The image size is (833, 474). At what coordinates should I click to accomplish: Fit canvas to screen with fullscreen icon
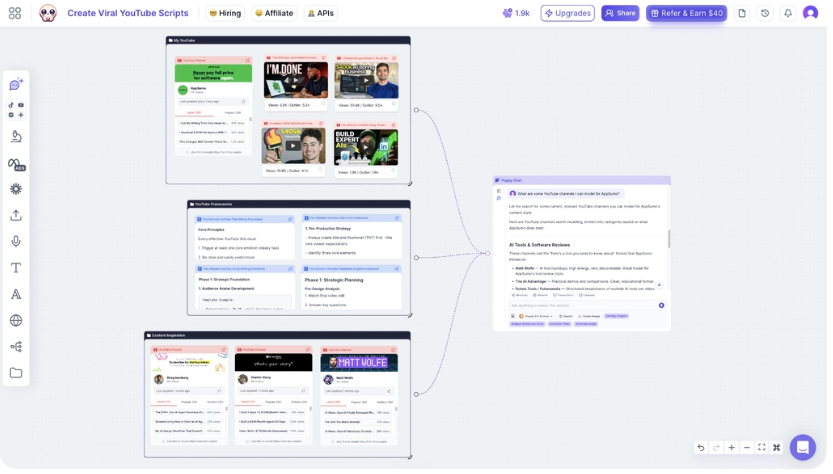[761, 447]
